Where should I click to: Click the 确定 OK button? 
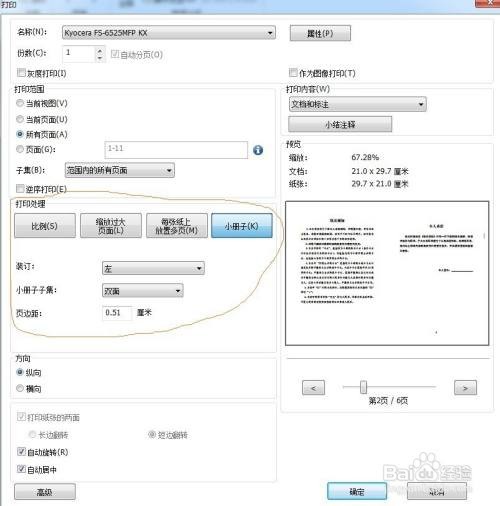tap(357, 491)
